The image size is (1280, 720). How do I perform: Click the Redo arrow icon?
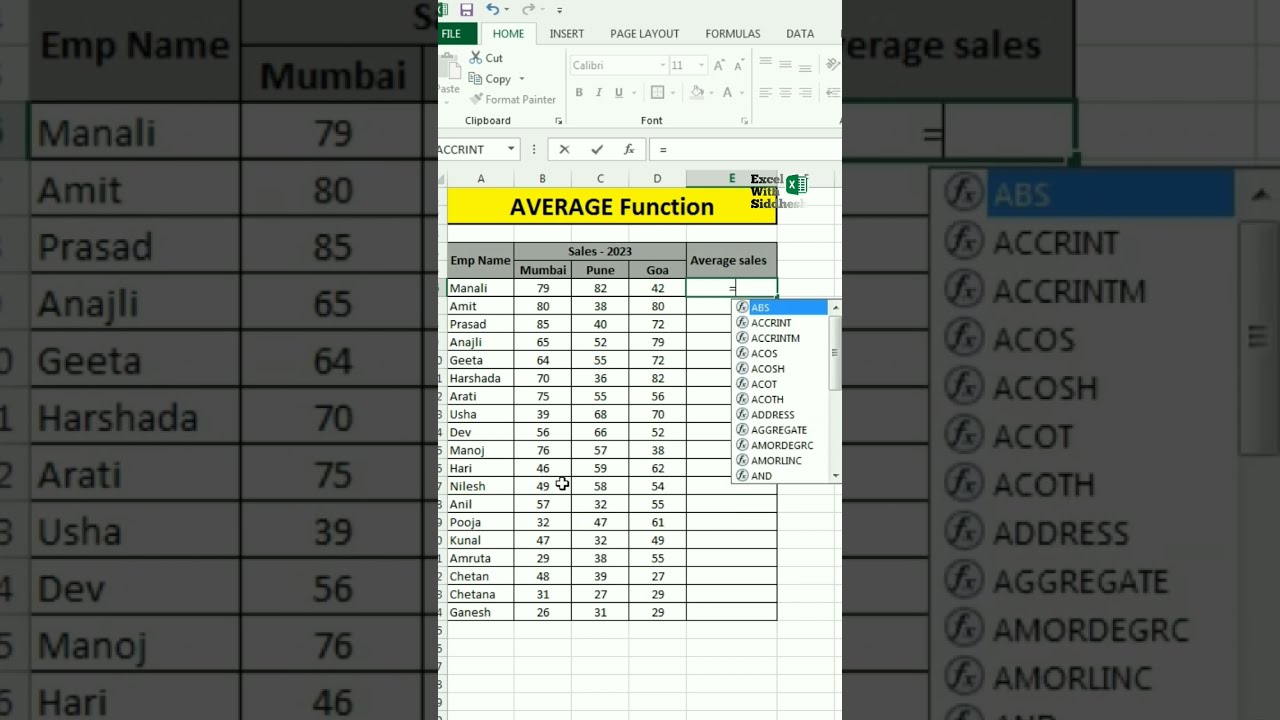pyautogui.click(x=527, y=10)
